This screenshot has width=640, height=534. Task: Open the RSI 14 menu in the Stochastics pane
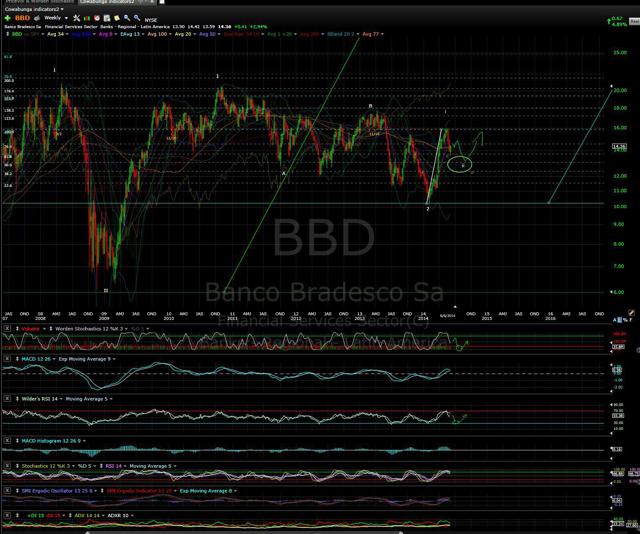[x=116, y=466]
